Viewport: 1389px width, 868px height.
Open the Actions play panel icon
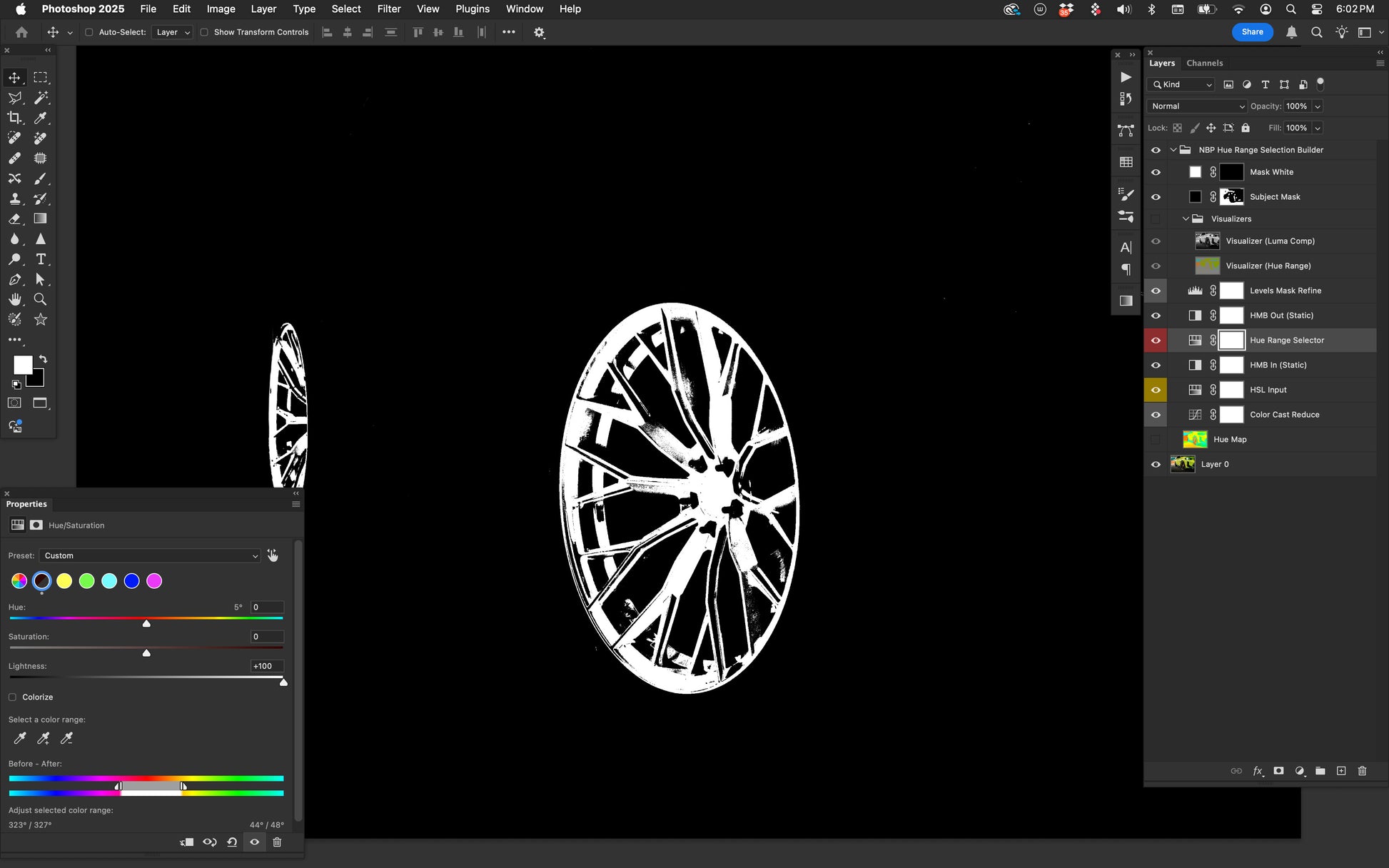(x=1126, y=77)
